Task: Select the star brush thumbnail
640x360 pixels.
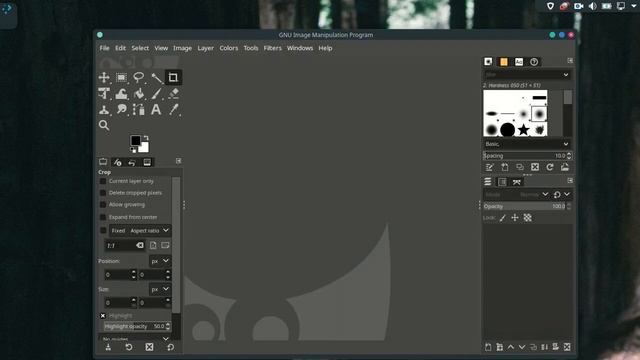Action: (523, 130)
